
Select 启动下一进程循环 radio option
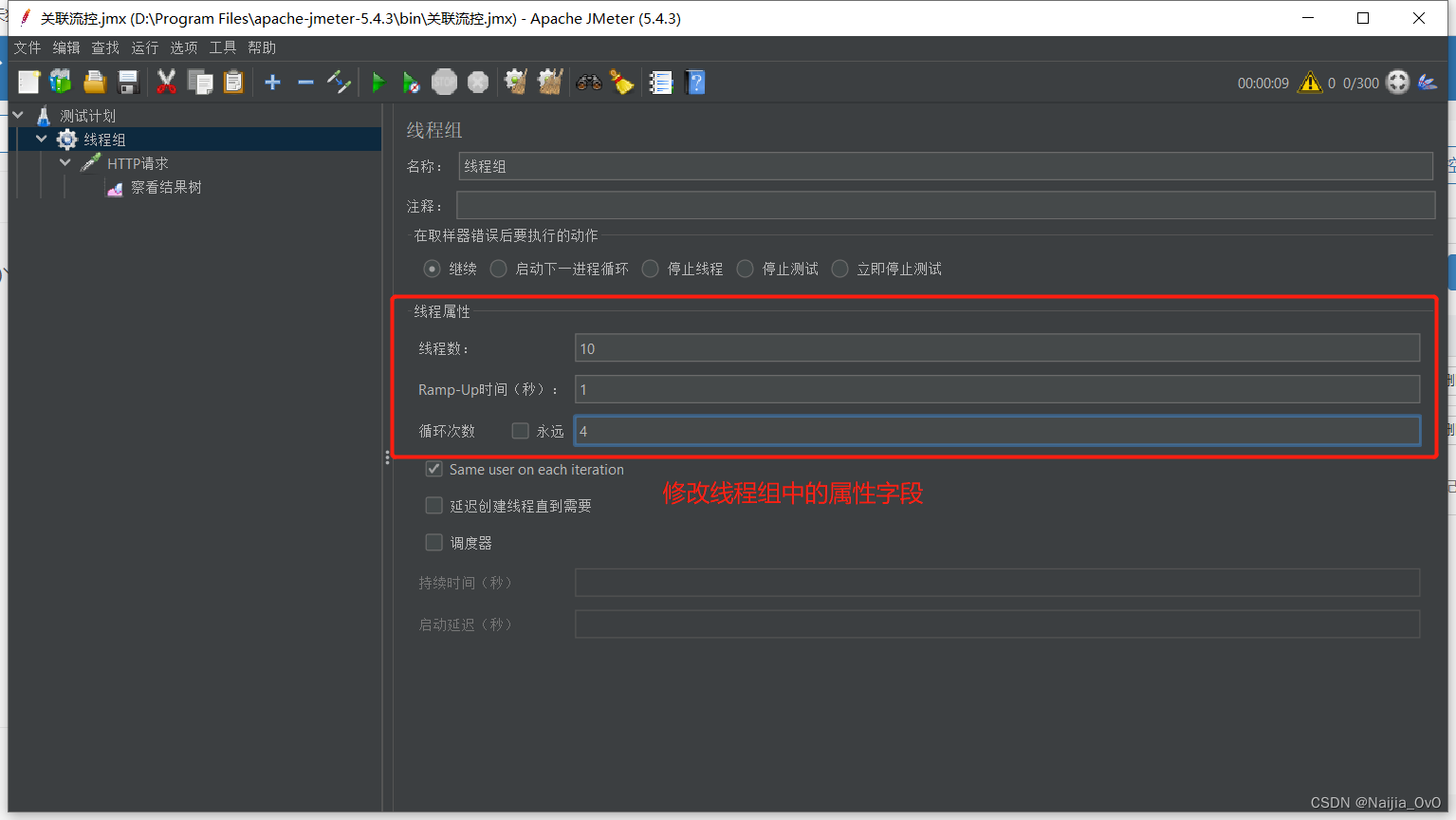coord(498,269)
